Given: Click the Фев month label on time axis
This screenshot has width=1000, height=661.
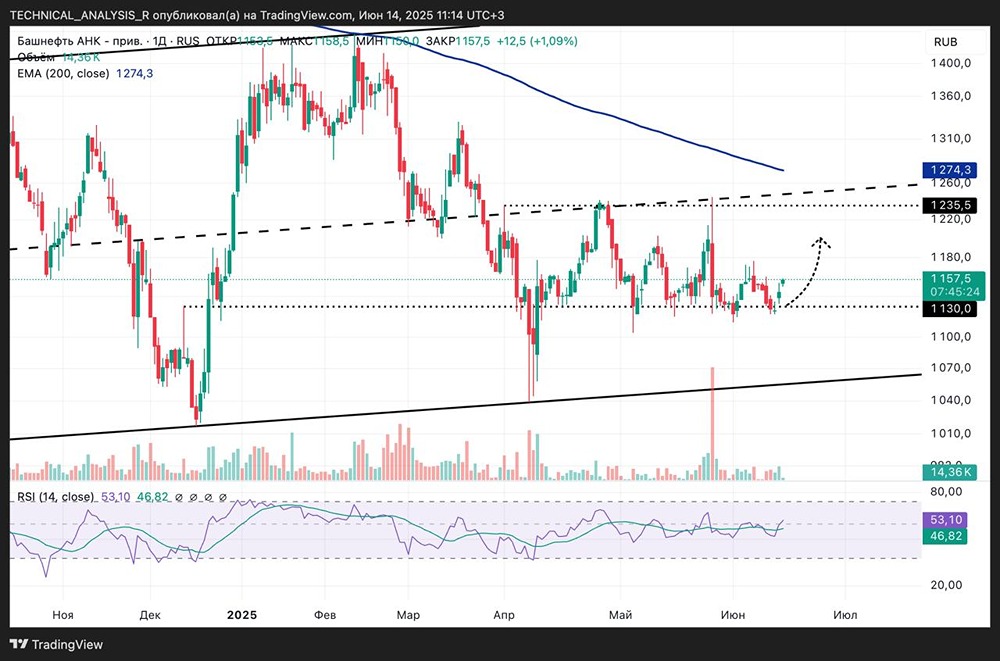Looking at the screenshot, I should pos(325,615).
